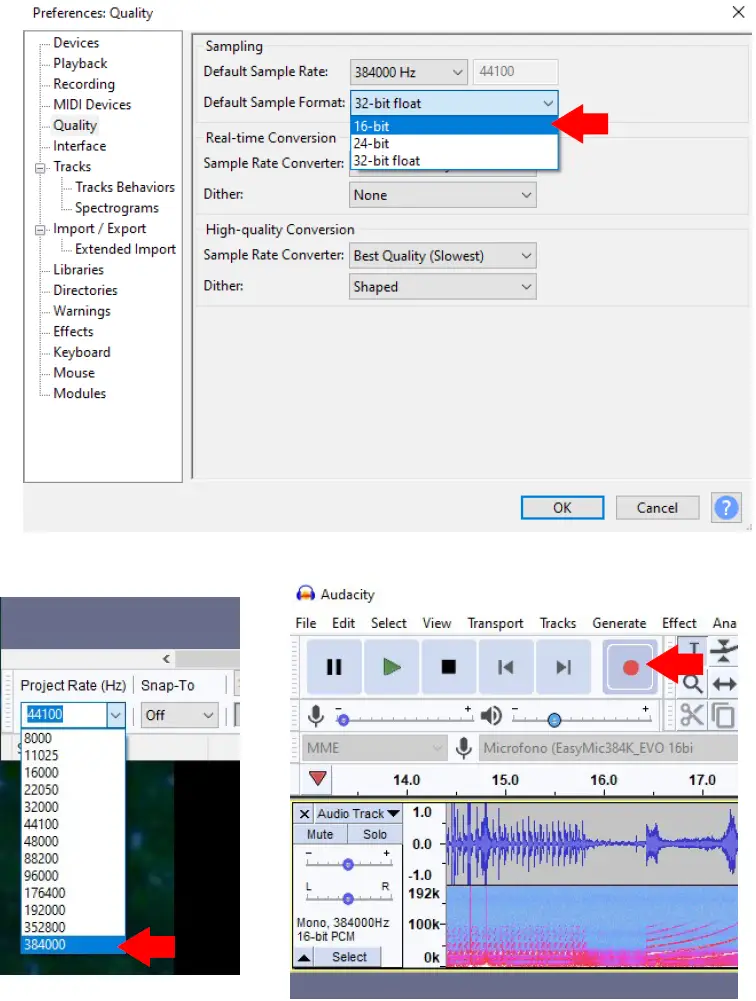Select Recording in the preferences tree
The width and height of the screenshot is (756, 1001).
click(84, 84)
